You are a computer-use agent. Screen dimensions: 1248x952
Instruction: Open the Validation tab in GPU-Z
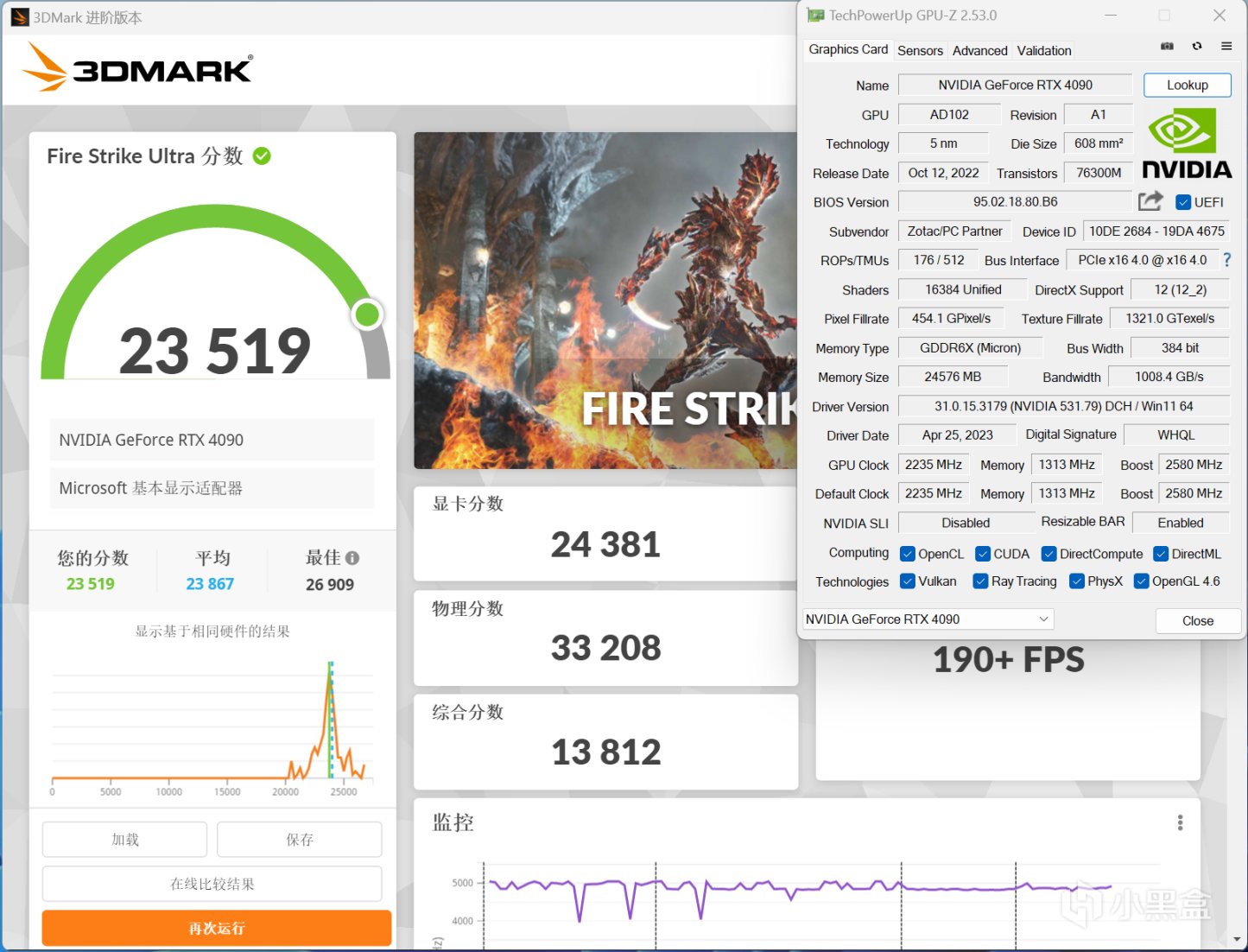(1044, 51)
